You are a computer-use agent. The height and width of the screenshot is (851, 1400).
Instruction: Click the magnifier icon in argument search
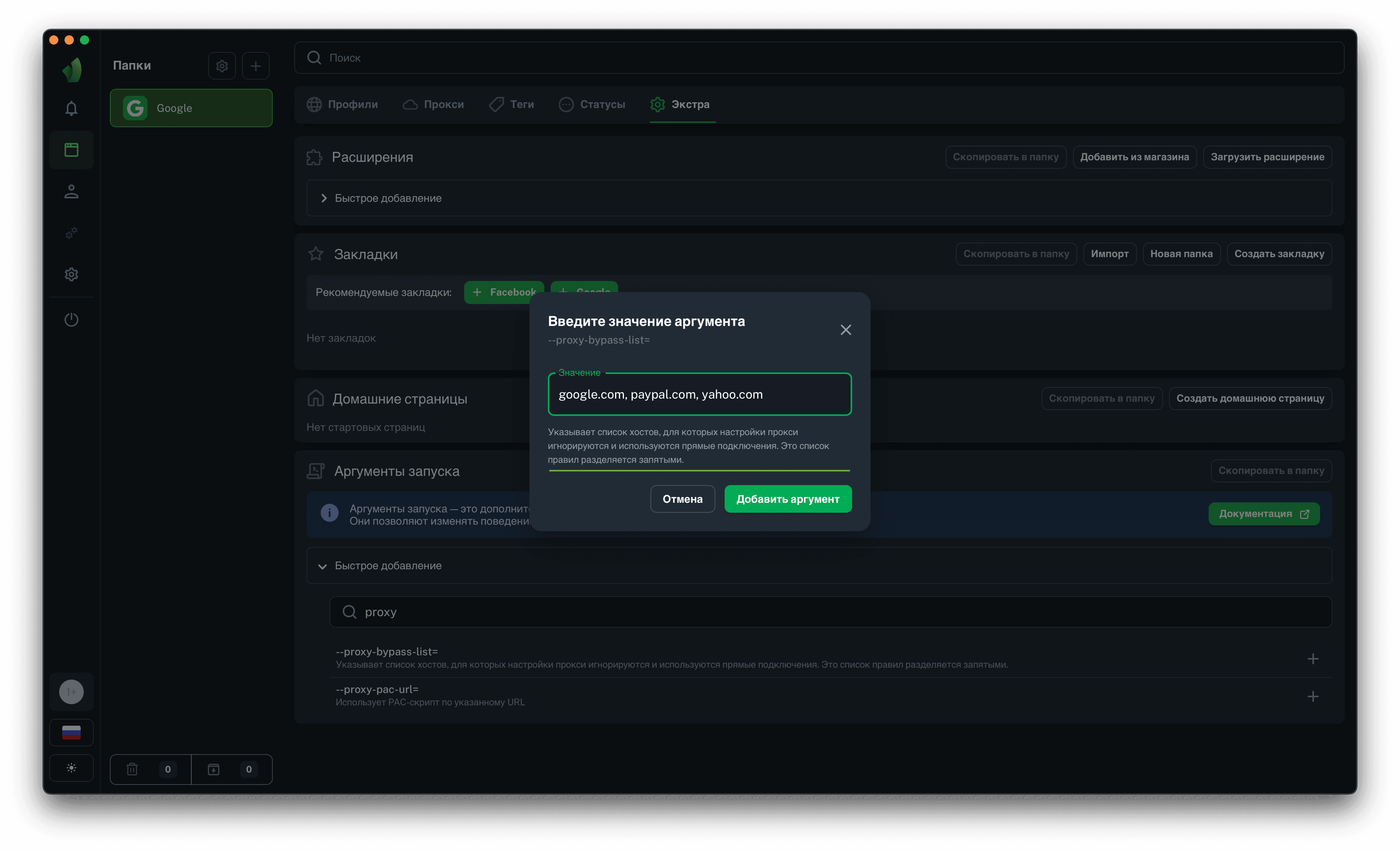pyautogui.click(x=349, y=612)
